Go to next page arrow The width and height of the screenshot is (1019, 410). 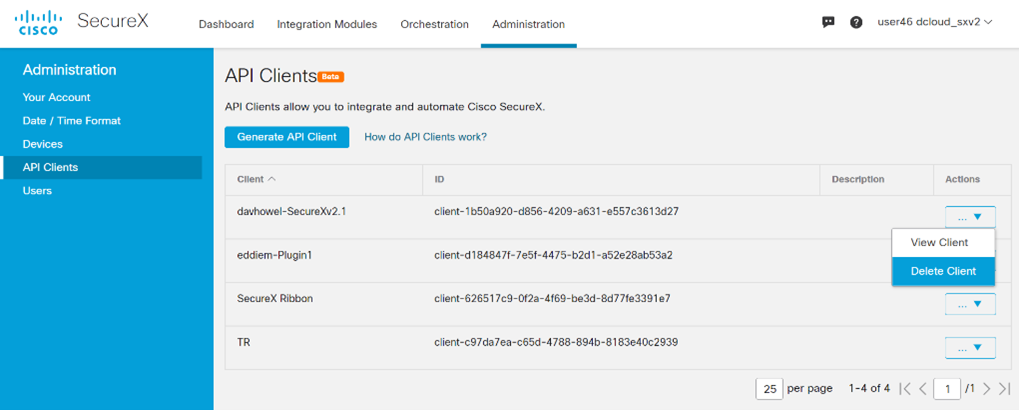(x=987, y=389)
